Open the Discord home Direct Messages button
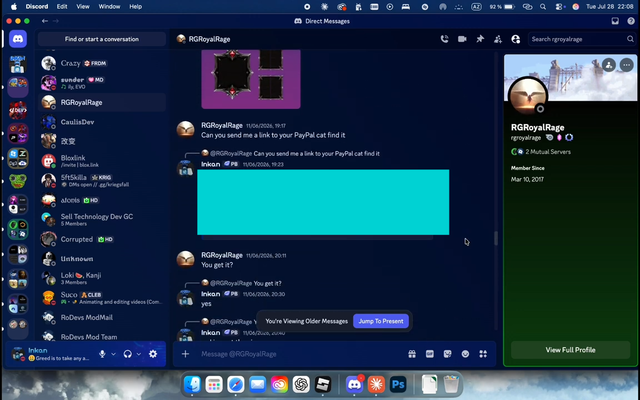This screenshot has width=640, height=400. pyautogui.click(x=18, y=39)
